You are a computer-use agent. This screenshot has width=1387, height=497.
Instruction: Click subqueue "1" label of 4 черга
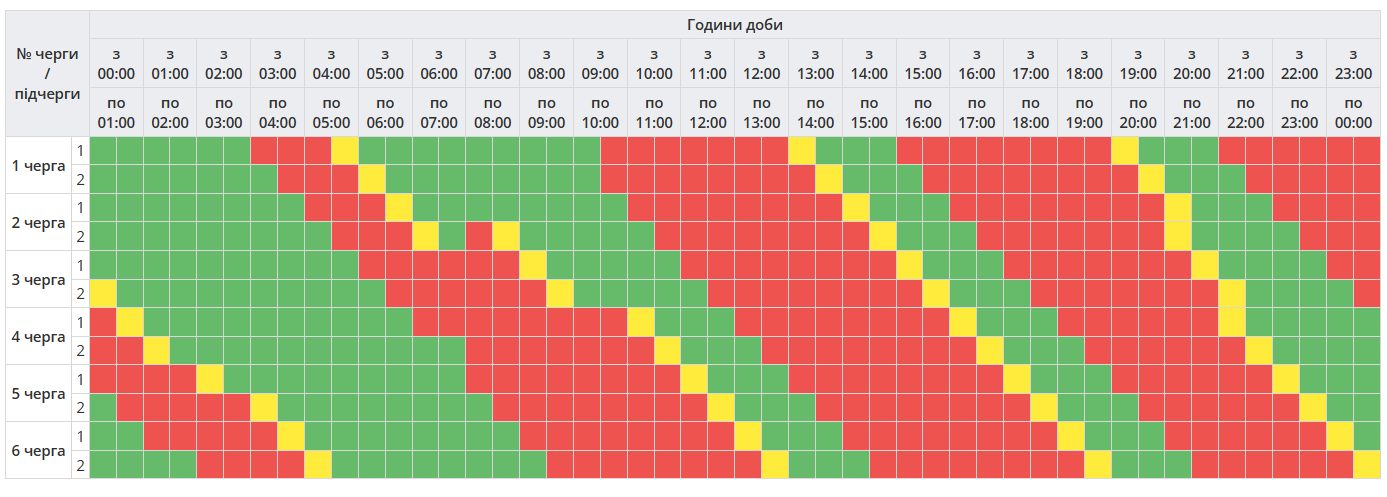click(80, 322)
